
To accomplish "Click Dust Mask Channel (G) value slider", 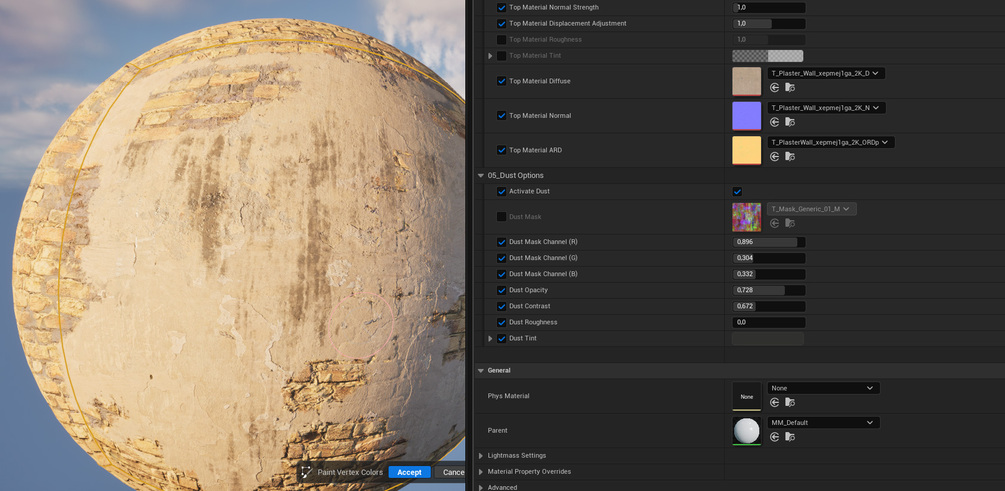I will [x=769, y=258].
